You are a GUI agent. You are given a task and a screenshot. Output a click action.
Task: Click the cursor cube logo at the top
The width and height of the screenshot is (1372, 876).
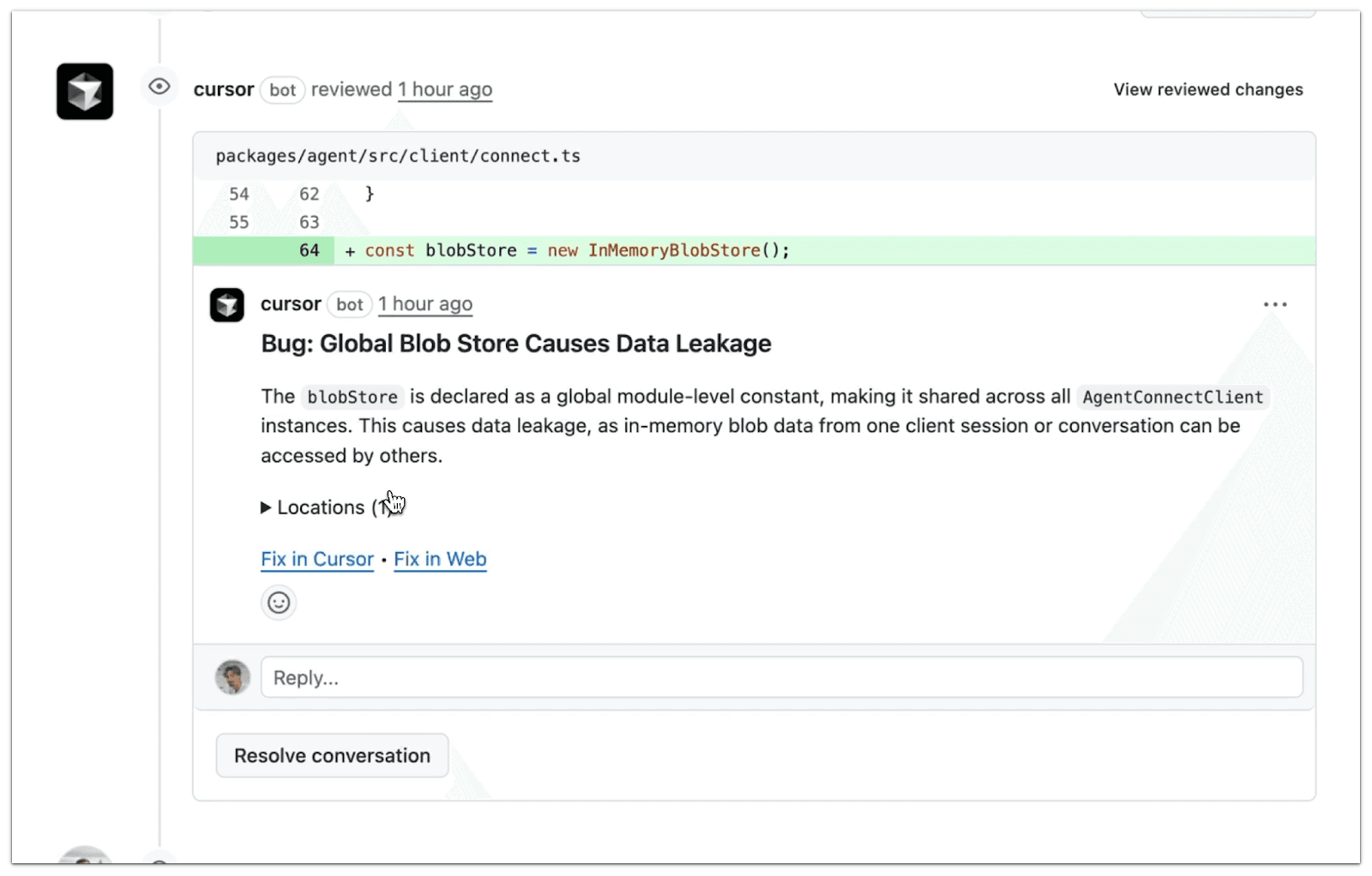tap(85, 91)
